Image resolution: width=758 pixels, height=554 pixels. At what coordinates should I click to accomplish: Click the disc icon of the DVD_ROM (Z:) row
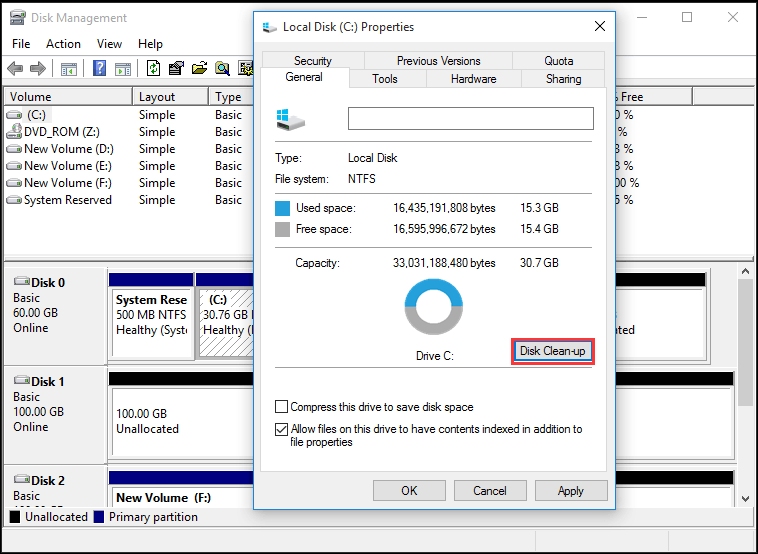point(14,131)
